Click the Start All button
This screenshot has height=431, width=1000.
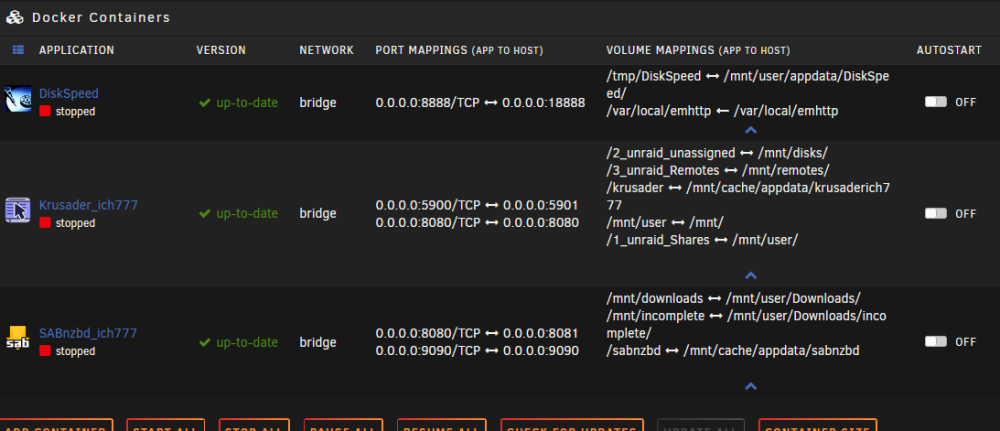[x=165, y=425]
